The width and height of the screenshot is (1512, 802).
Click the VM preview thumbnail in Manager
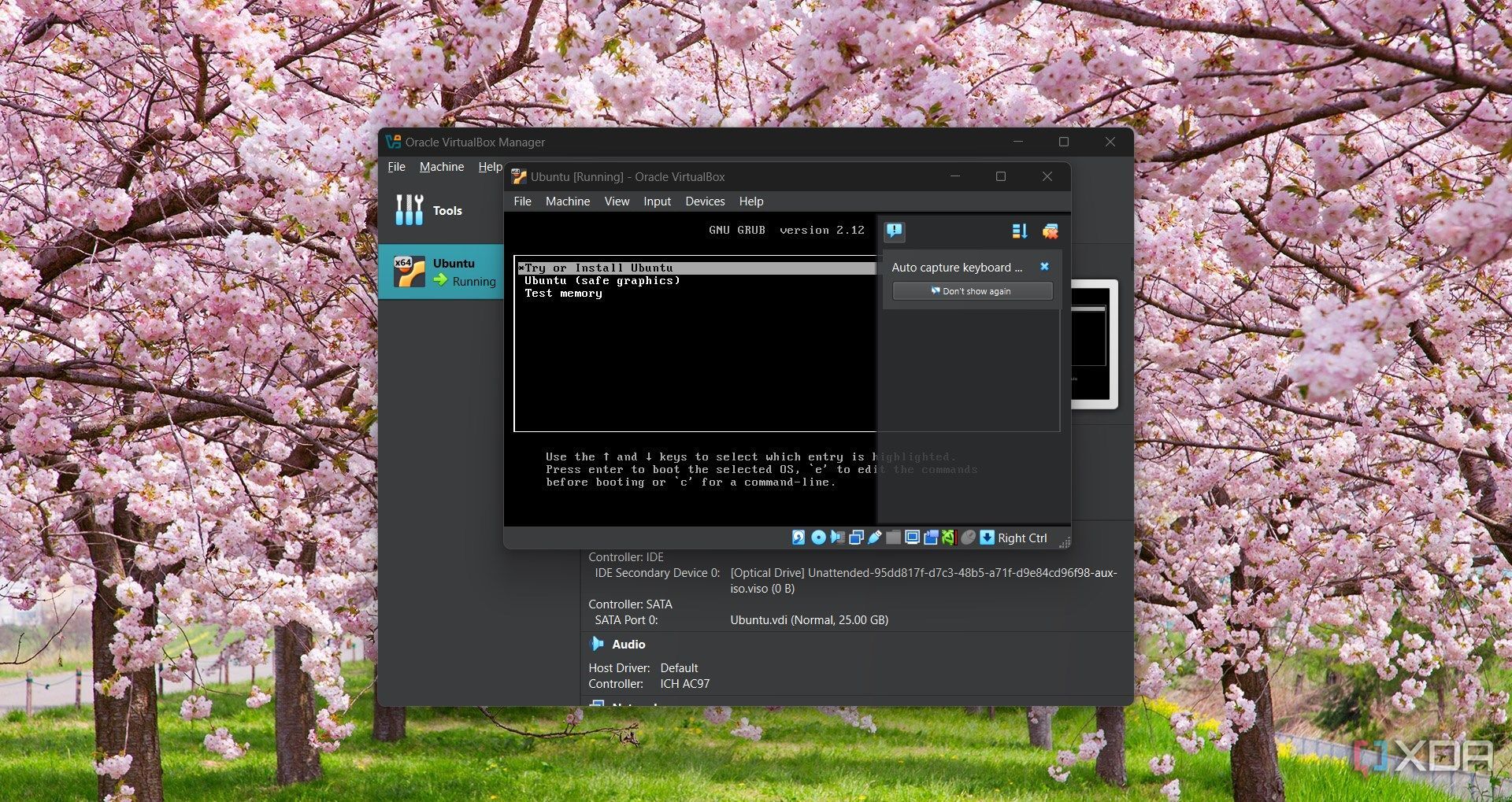pyautogui.click(x=1094, y=344)
